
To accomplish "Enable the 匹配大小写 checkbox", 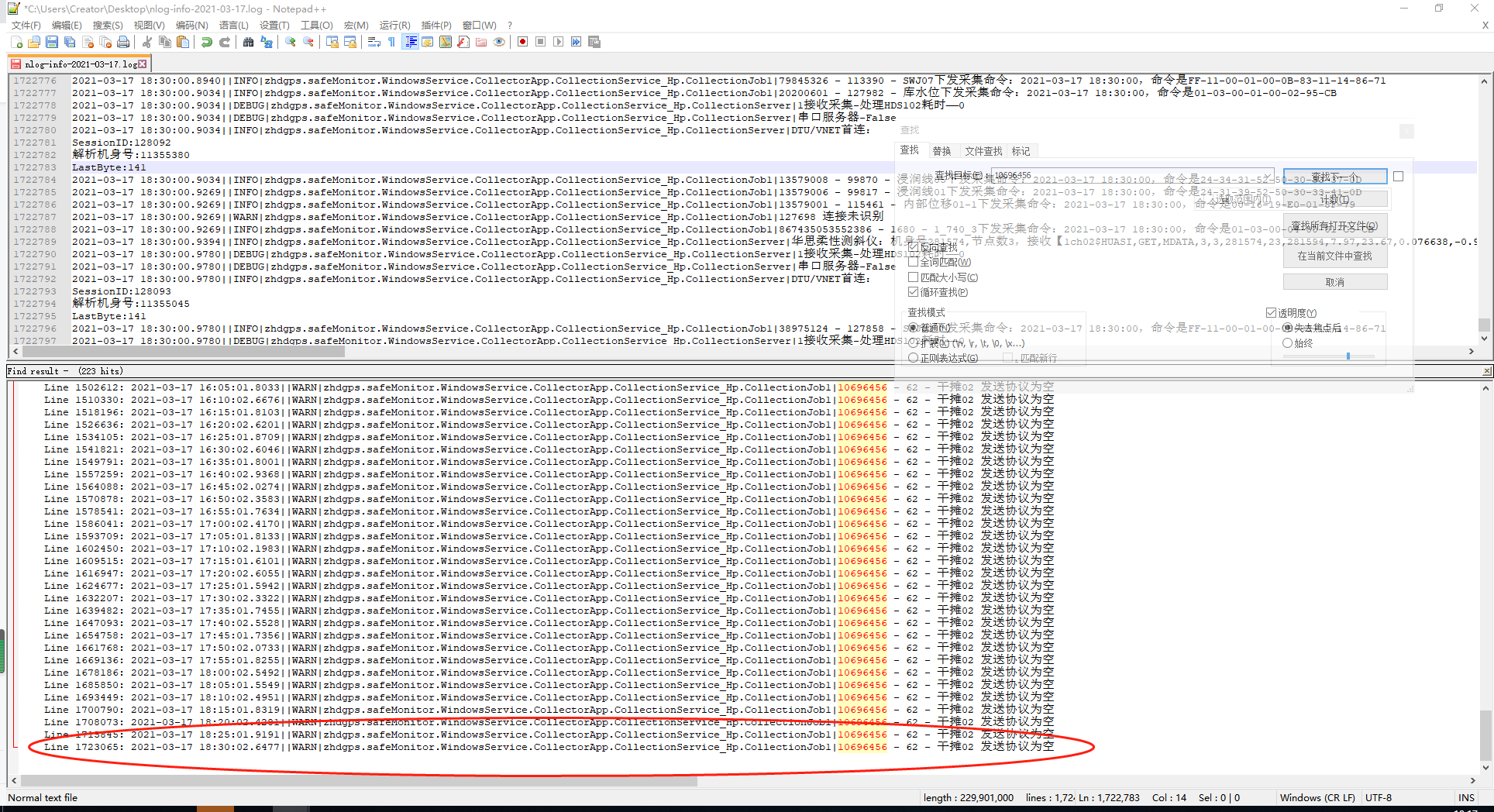I will click(914, 277).
